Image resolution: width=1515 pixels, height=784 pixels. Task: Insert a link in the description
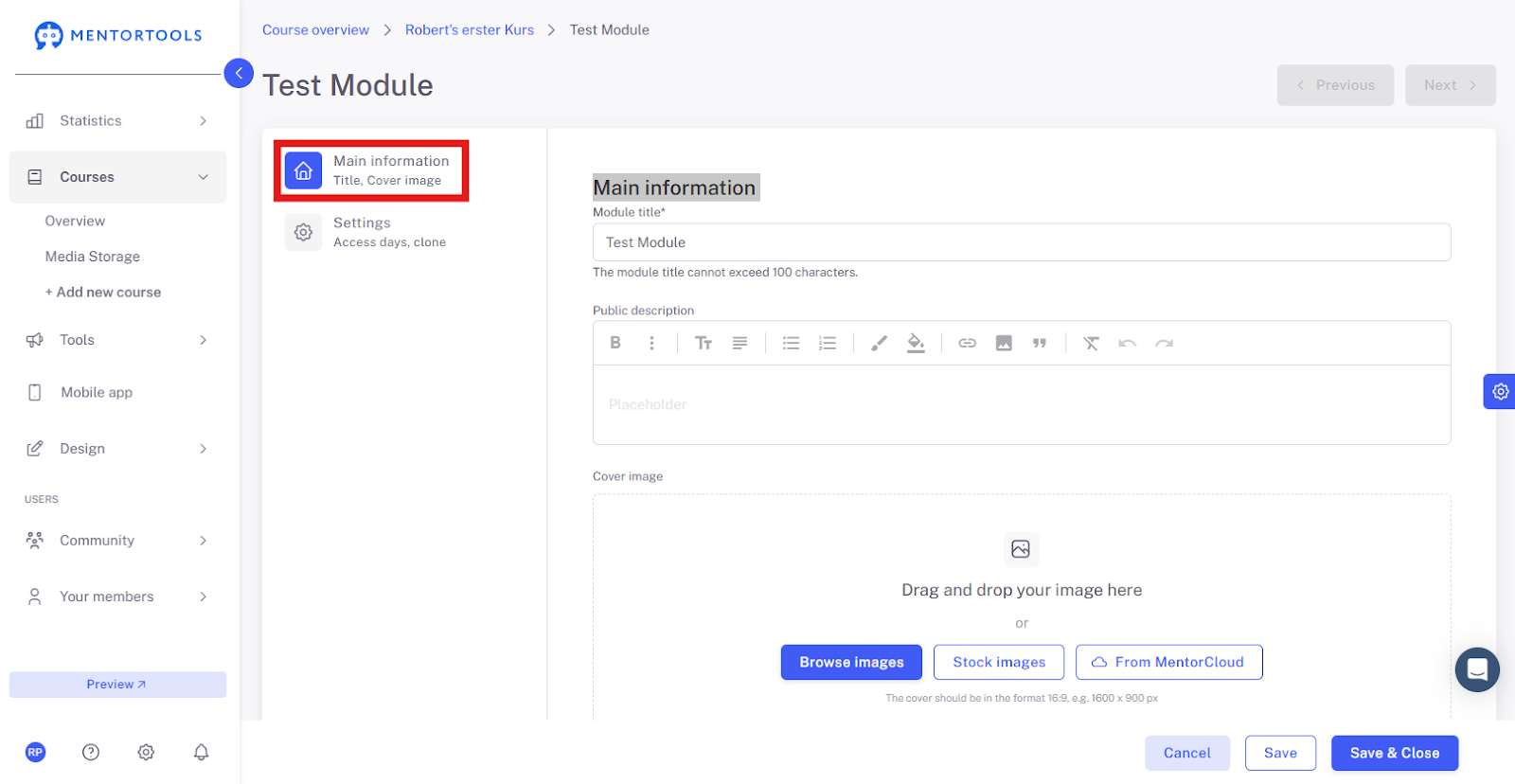967,343
